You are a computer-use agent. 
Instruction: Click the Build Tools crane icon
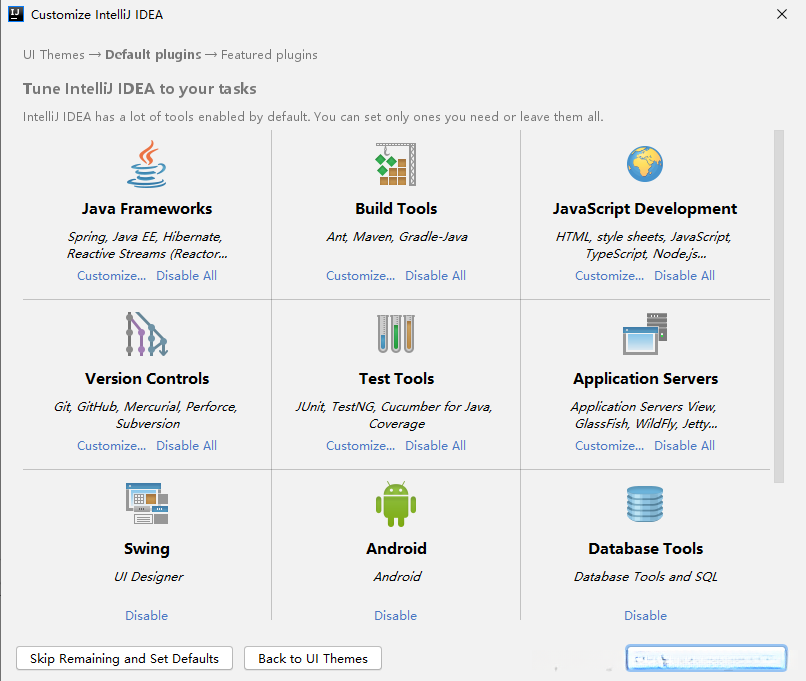396,164
